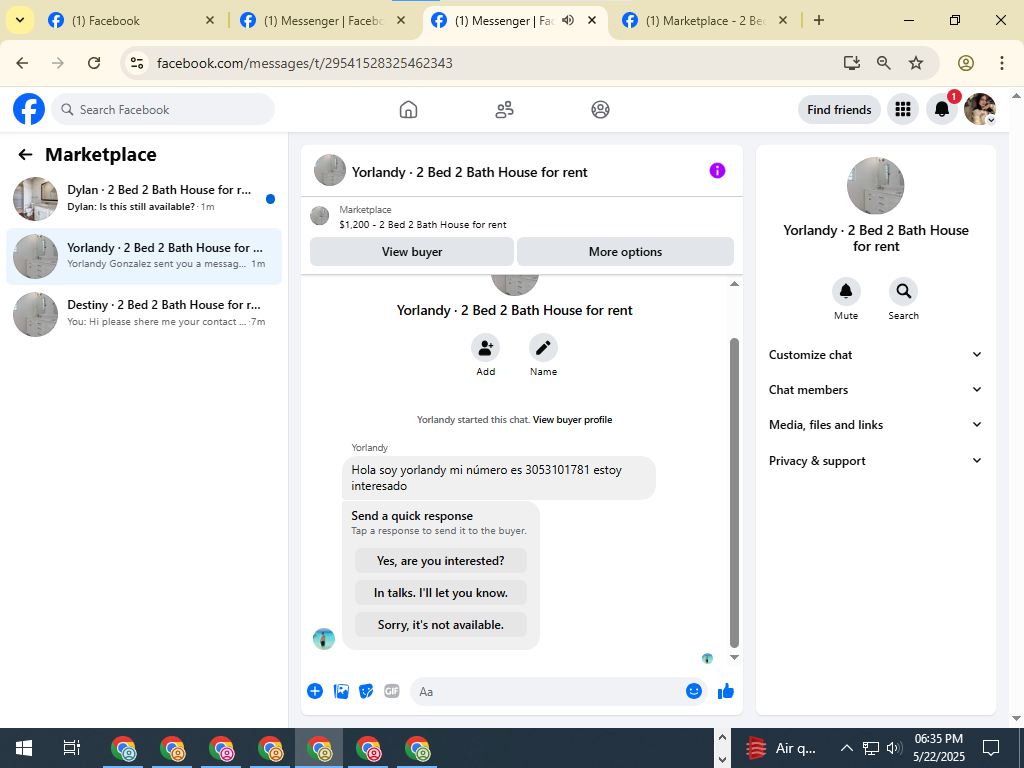The height and width of the screenshot is (768, 1024).
Task: Send quick reply Yes, are you interested?
Action: (441, 561)
